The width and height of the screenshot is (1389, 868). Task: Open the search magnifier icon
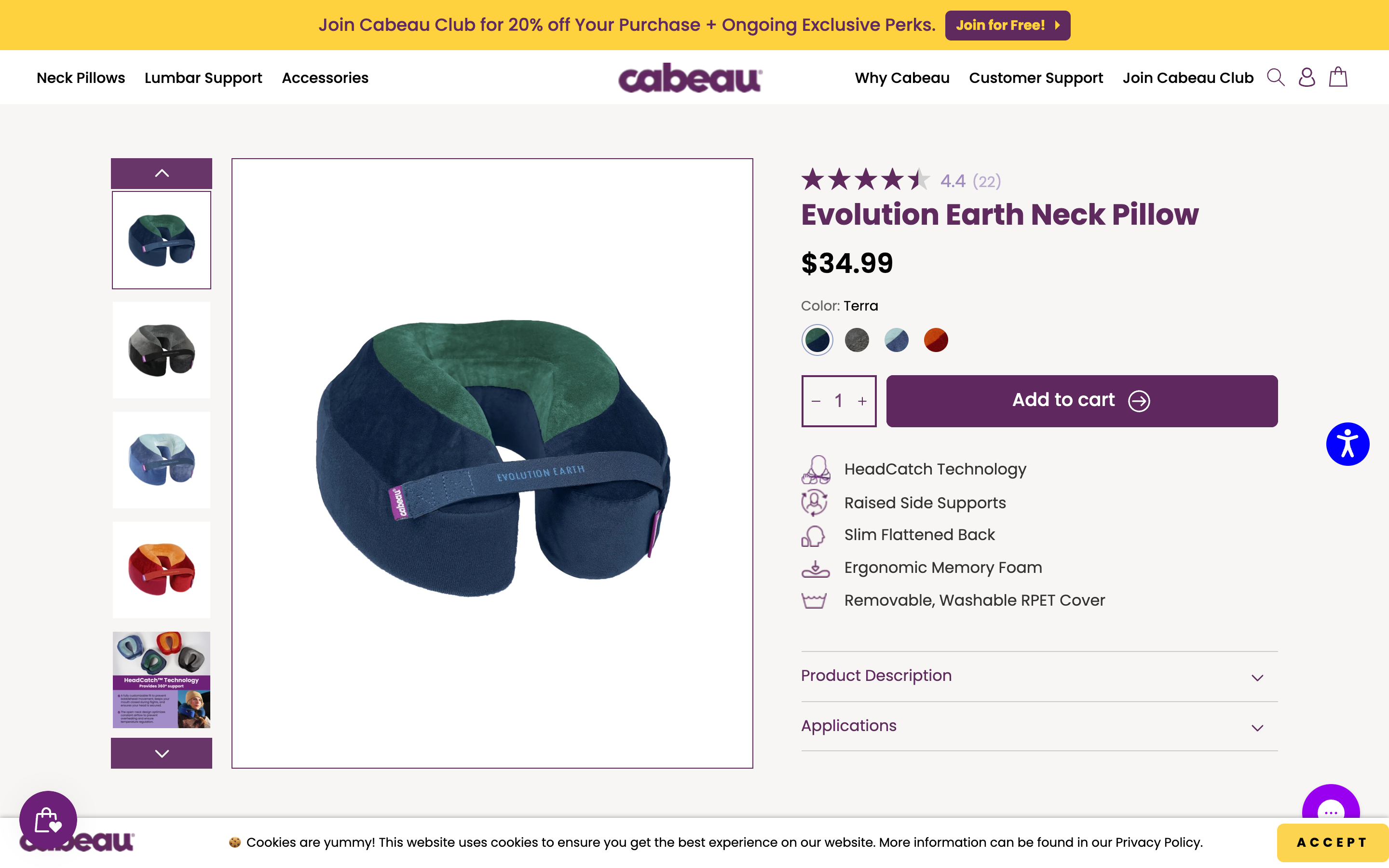(1275, 78)
